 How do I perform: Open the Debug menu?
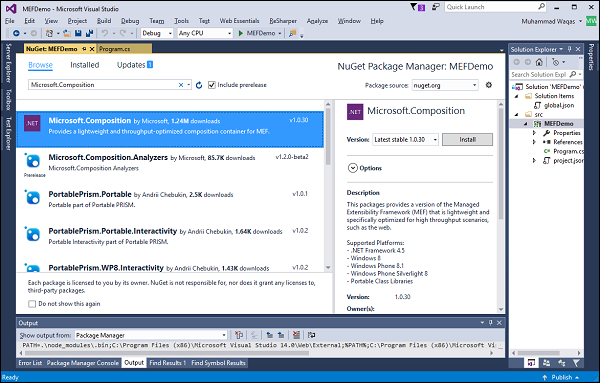(x=130, y=21)
